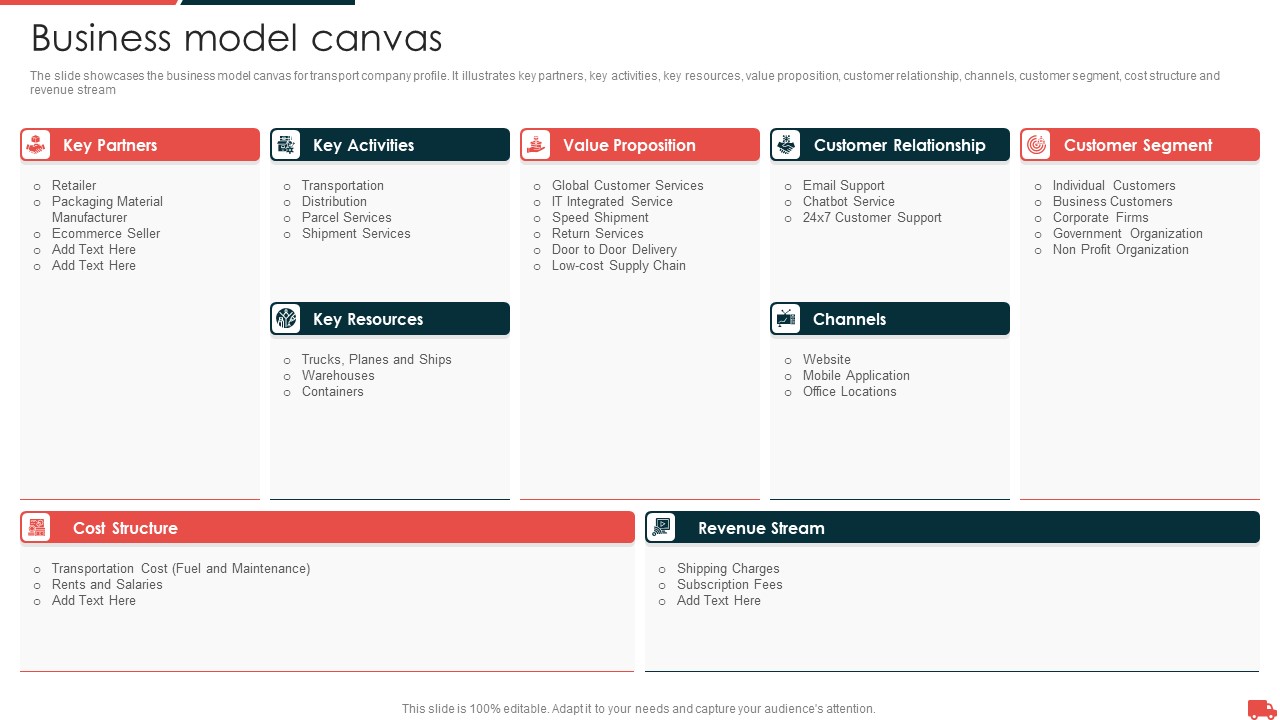Click 'IT Integrated Service' bullet
1280x720 pixels.
612,202
